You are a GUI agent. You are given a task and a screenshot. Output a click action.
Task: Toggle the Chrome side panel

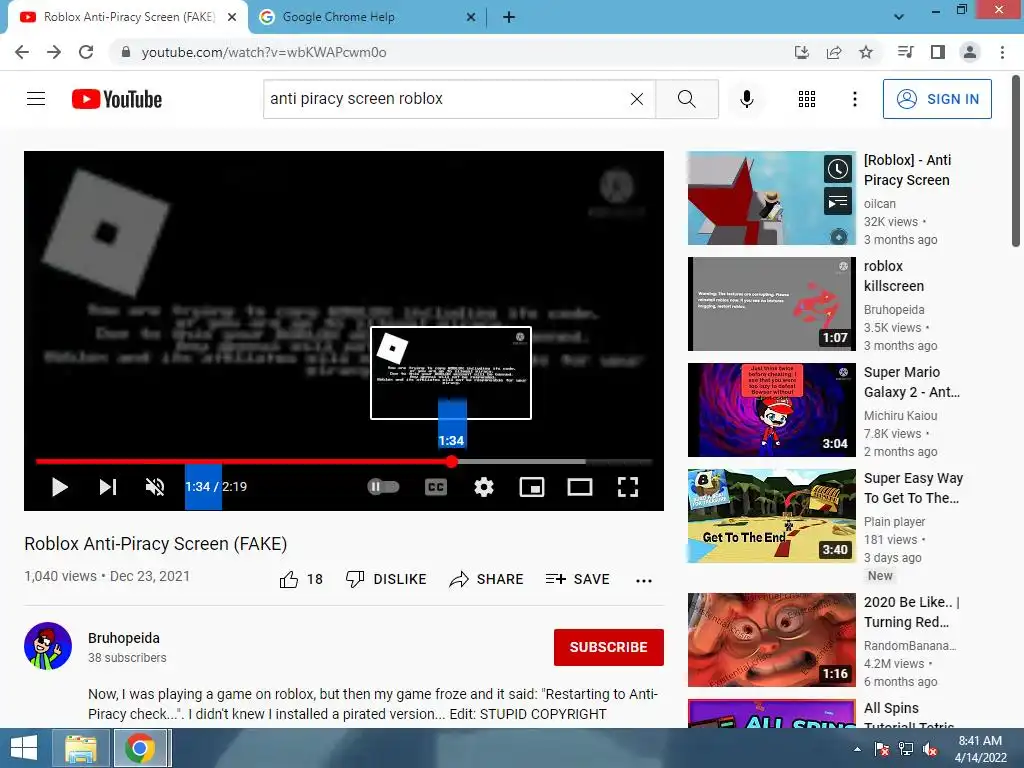[938, 52]
